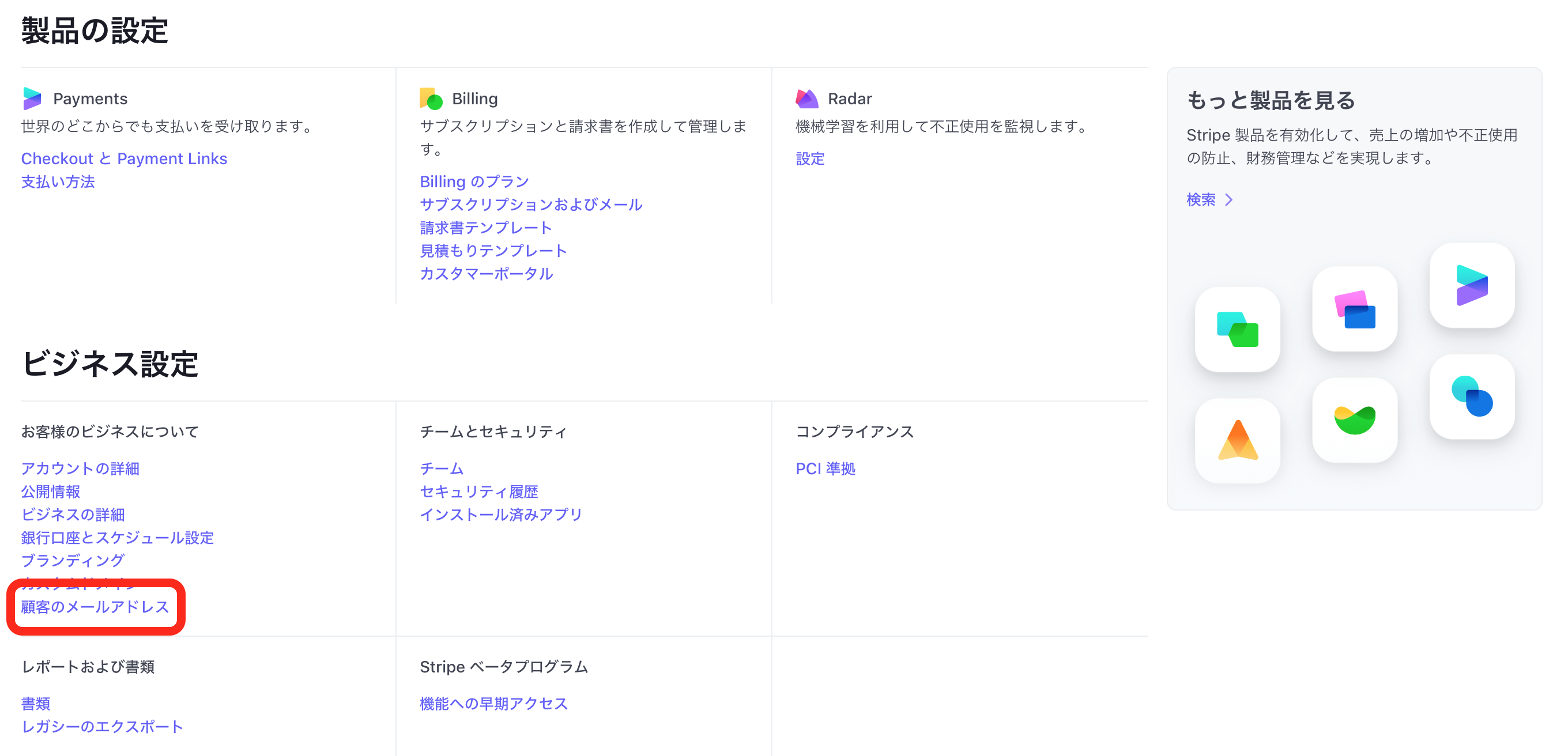The height and width of the screenshot is (756, 1568).
Task: Open 支払い方法 settings
Action: click(58, 182)
